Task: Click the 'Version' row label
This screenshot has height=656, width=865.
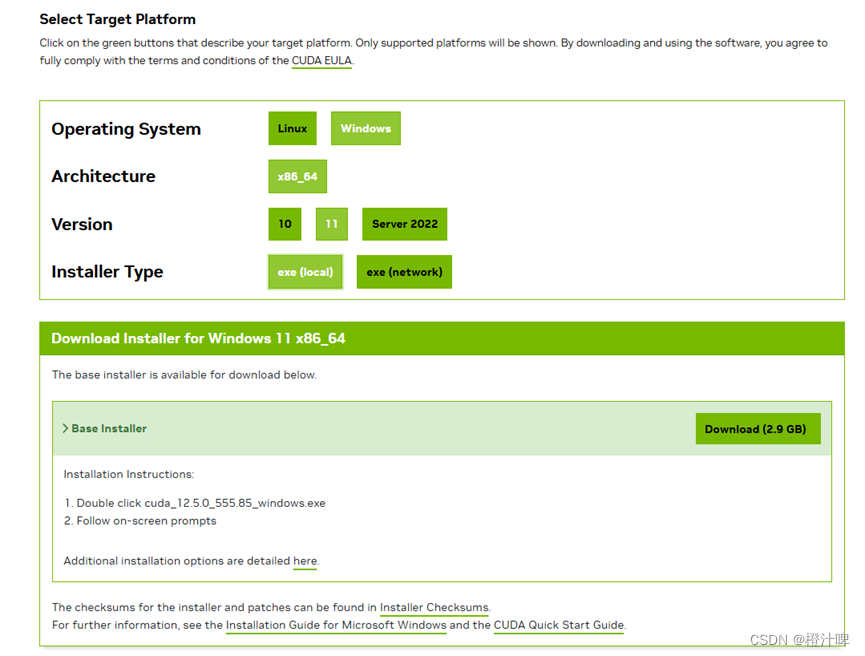Action: (x=82, y=225)
